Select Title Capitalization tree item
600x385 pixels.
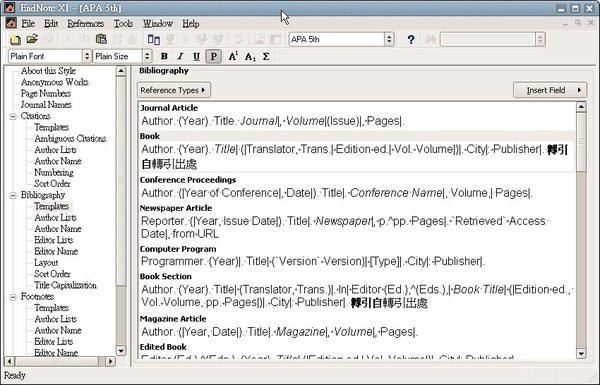coord(65,285)
